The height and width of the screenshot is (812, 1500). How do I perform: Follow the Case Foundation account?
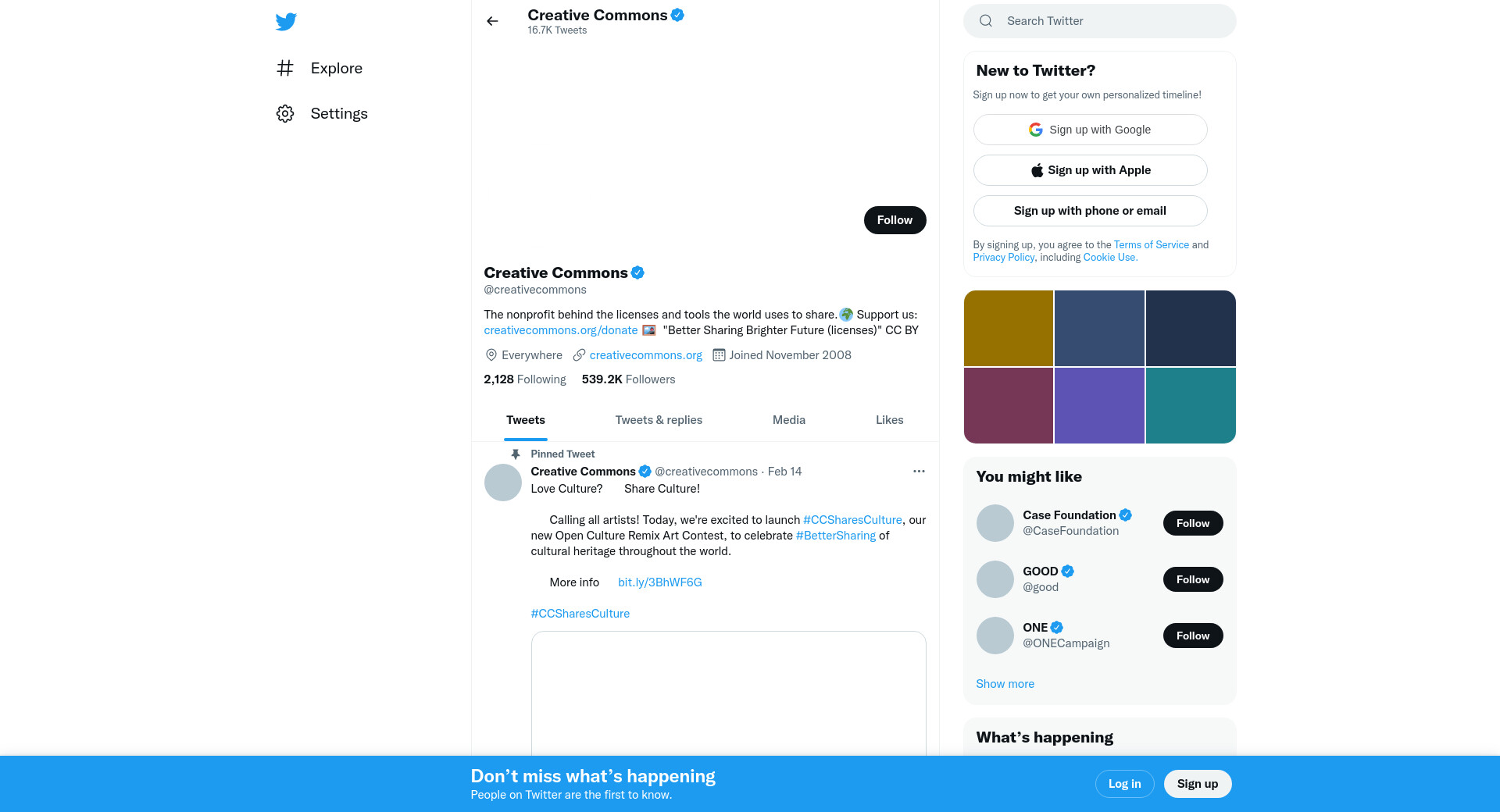coord(1192,523)
